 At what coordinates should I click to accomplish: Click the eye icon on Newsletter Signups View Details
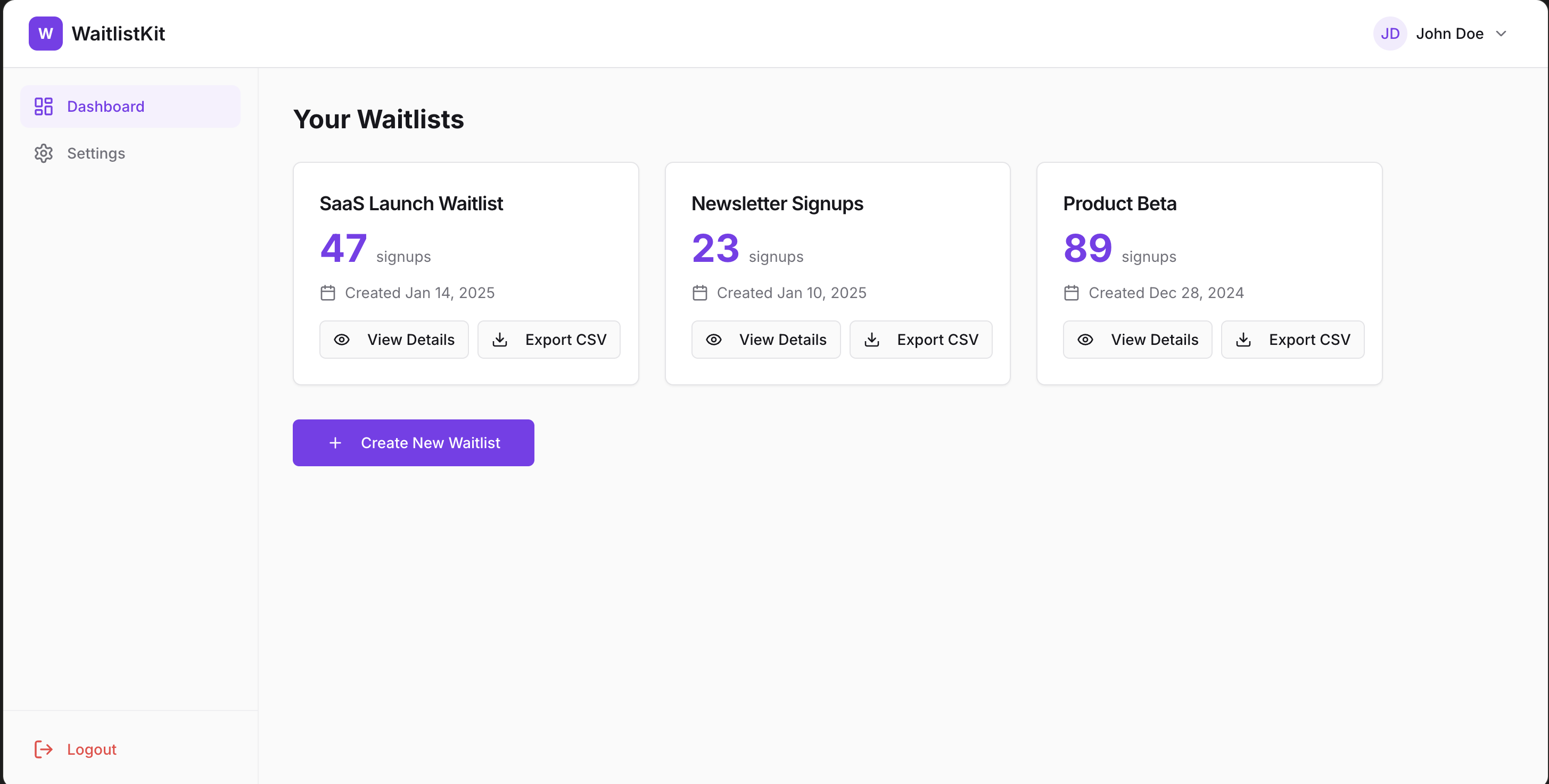click(x=714, y=340)
